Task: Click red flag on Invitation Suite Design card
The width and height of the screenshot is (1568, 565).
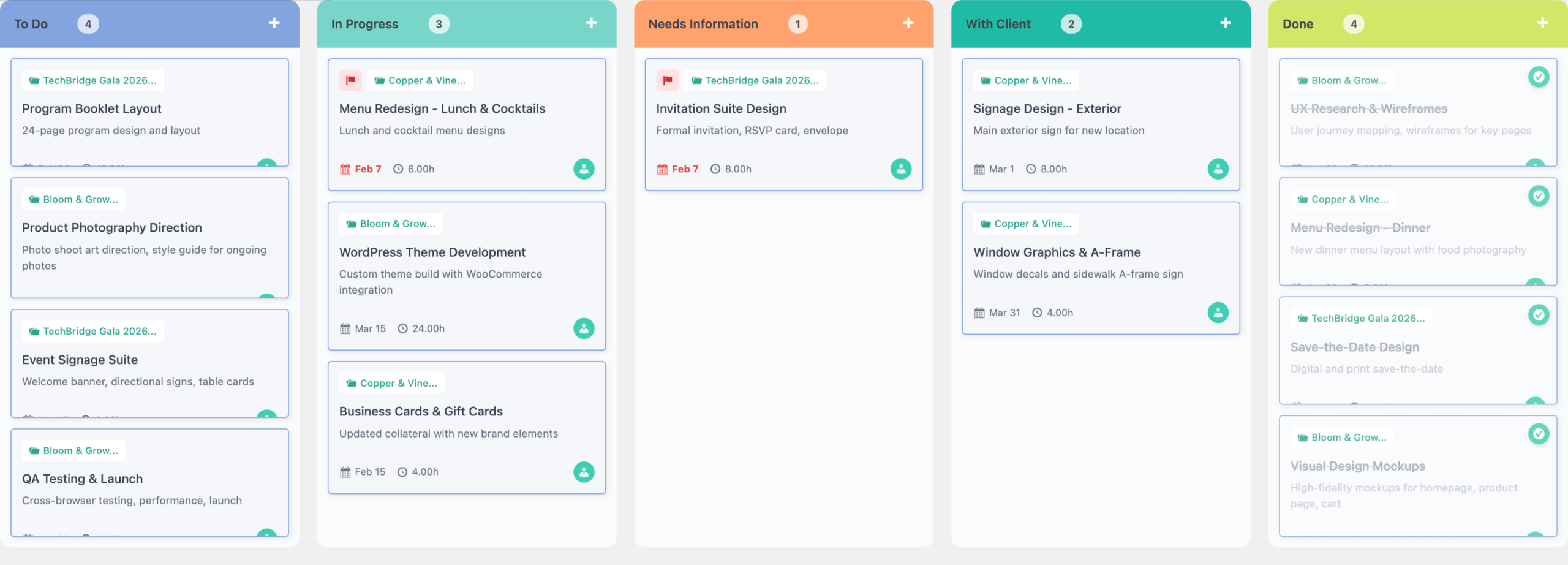Action: pos(668,80)
